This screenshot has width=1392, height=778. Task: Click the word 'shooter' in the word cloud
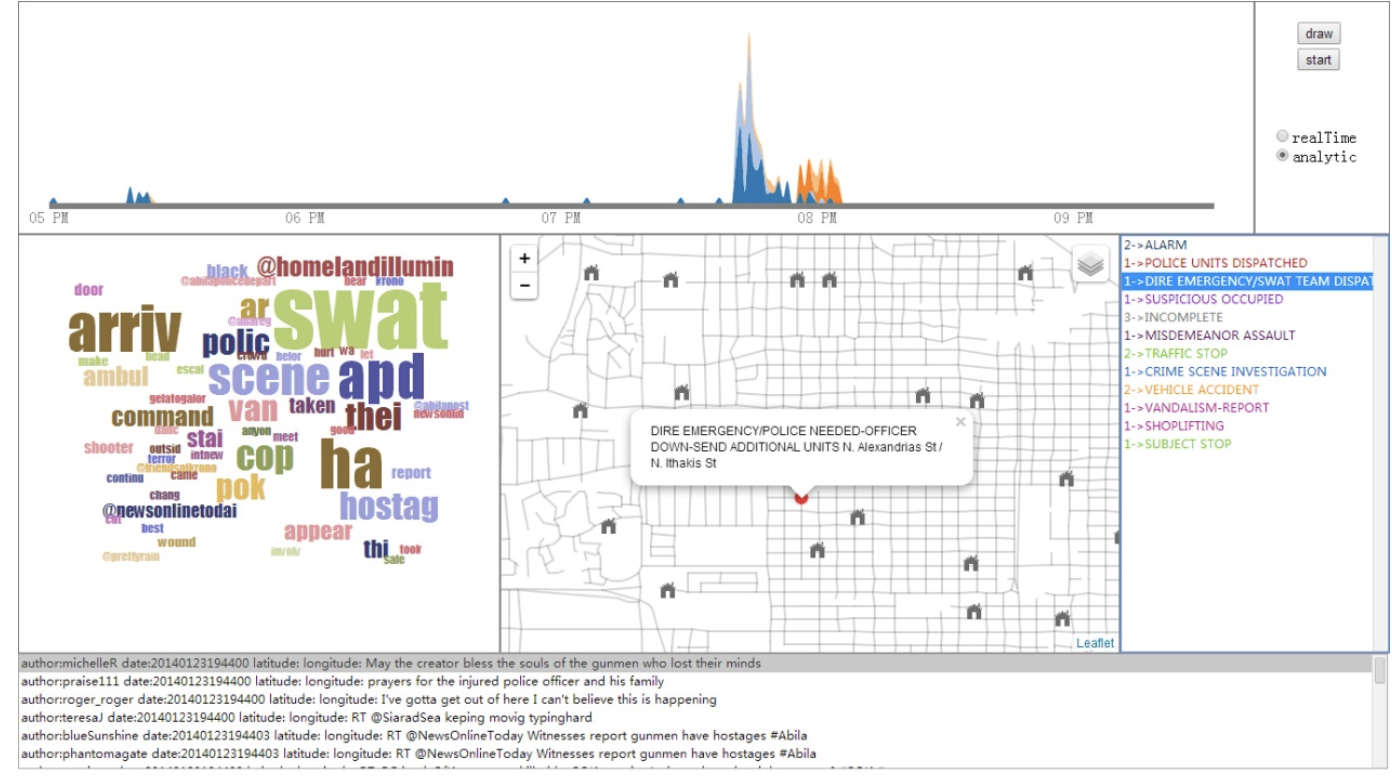(x=108, y=448)
